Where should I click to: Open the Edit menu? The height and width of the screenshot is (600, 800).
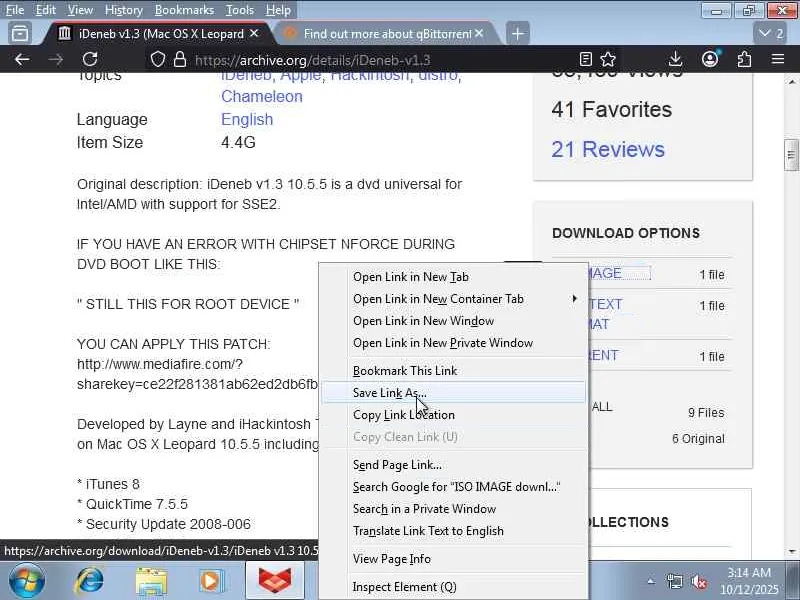tap(45, 10)
